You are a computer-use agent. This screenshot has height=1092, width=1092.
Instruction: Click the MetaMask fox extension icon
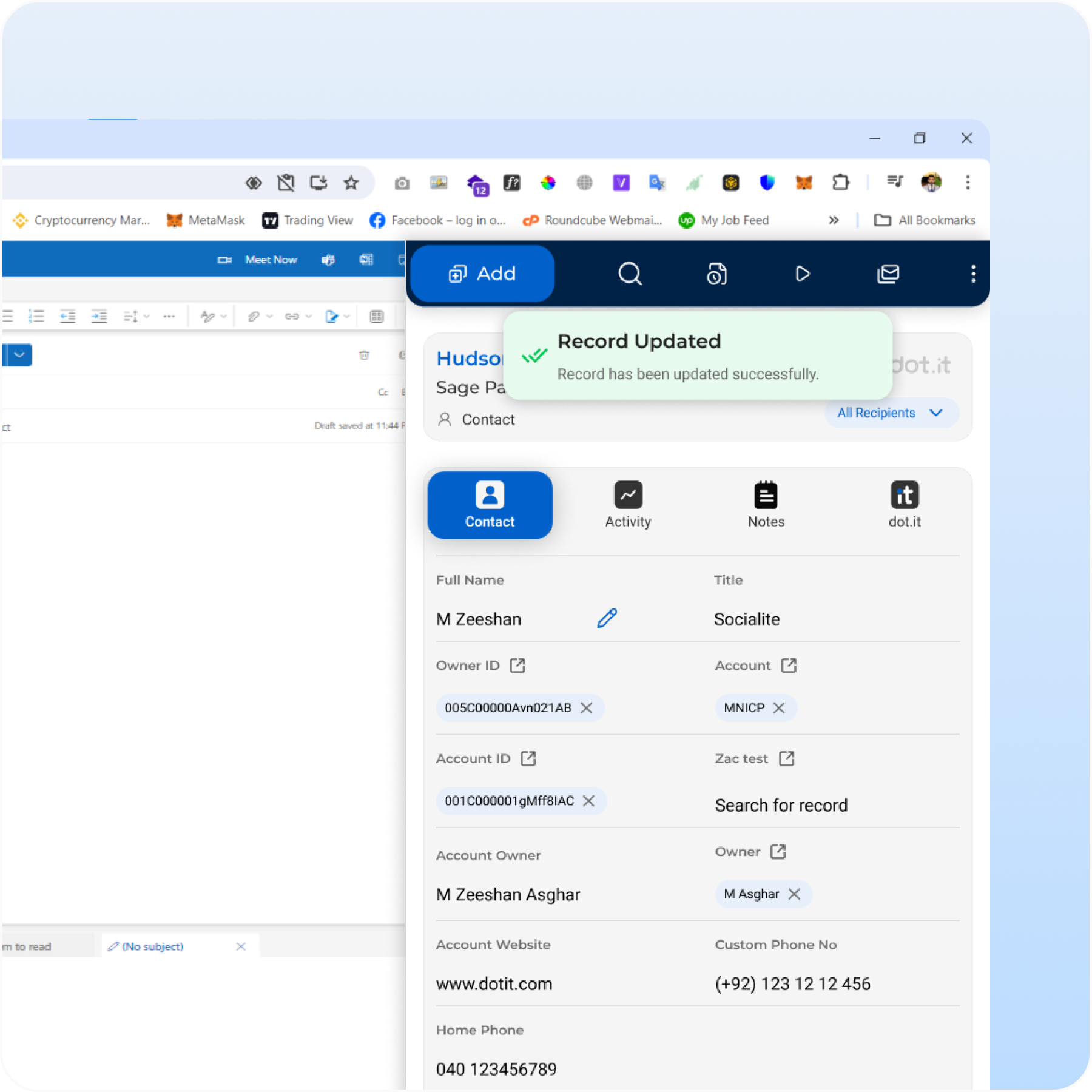coord(803,183)
